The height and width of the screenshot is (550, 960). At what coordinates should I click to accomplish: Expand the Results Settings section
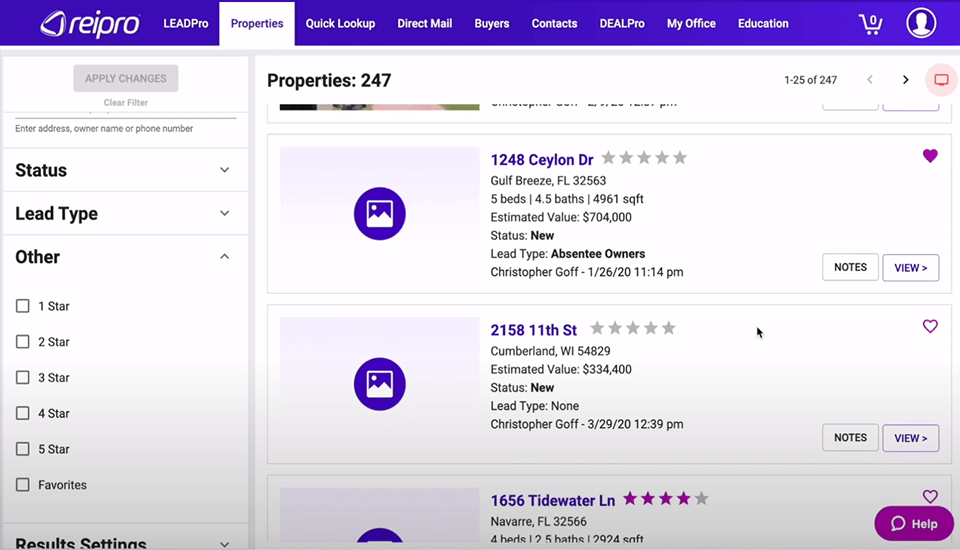tap(126, 542)
